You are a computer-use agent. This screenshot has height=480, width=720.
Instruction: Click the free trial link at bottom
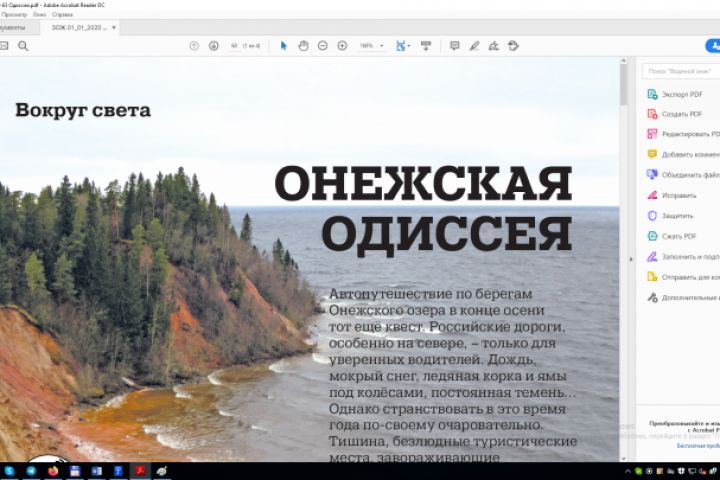(x=698, y=446)
